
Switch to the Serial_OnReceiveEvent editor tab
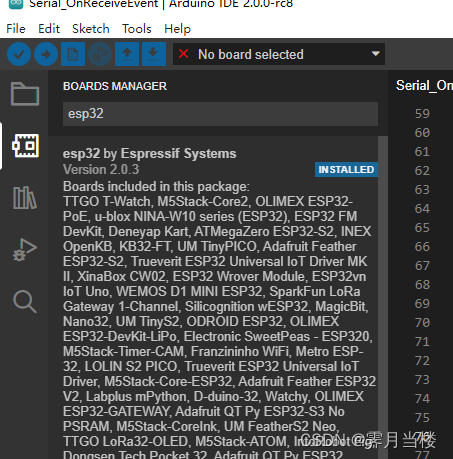point(424,86)
